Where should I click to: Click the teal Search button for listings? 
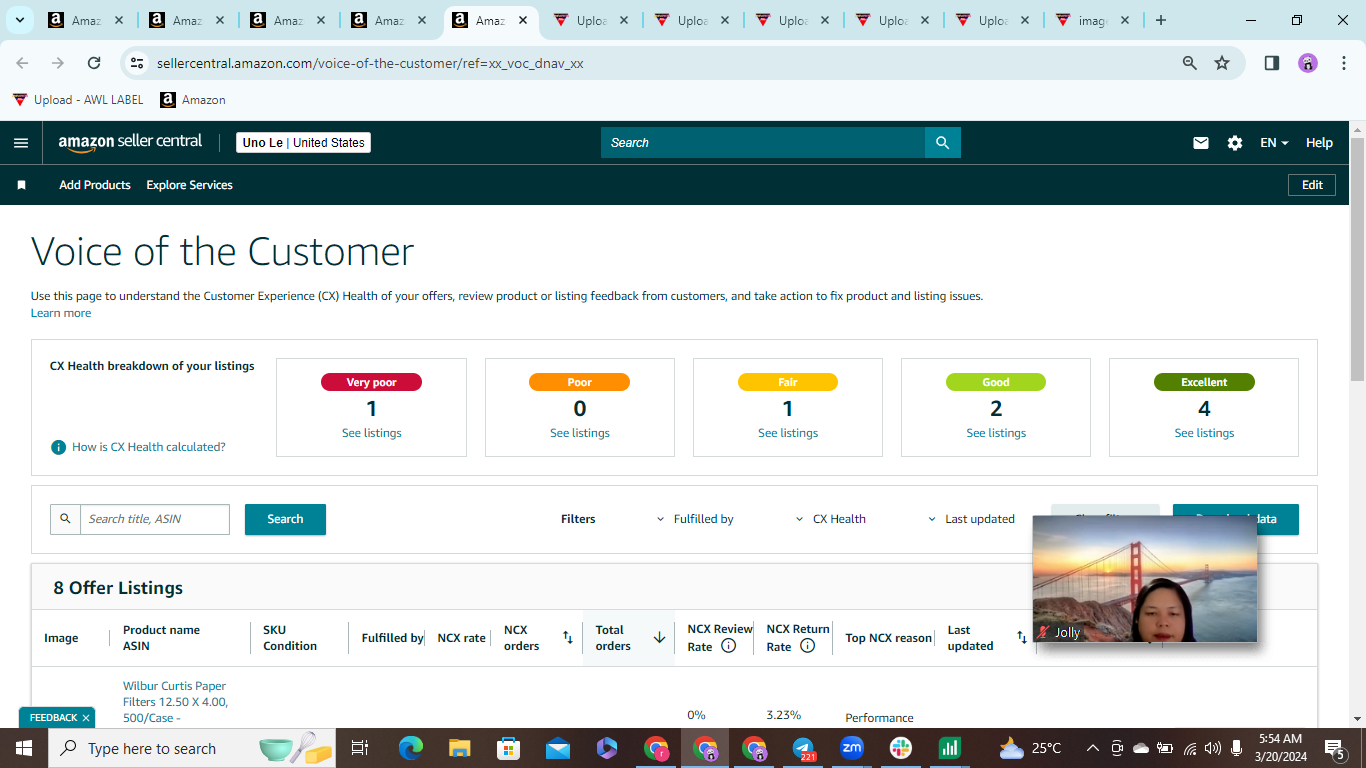pos(285,519)
